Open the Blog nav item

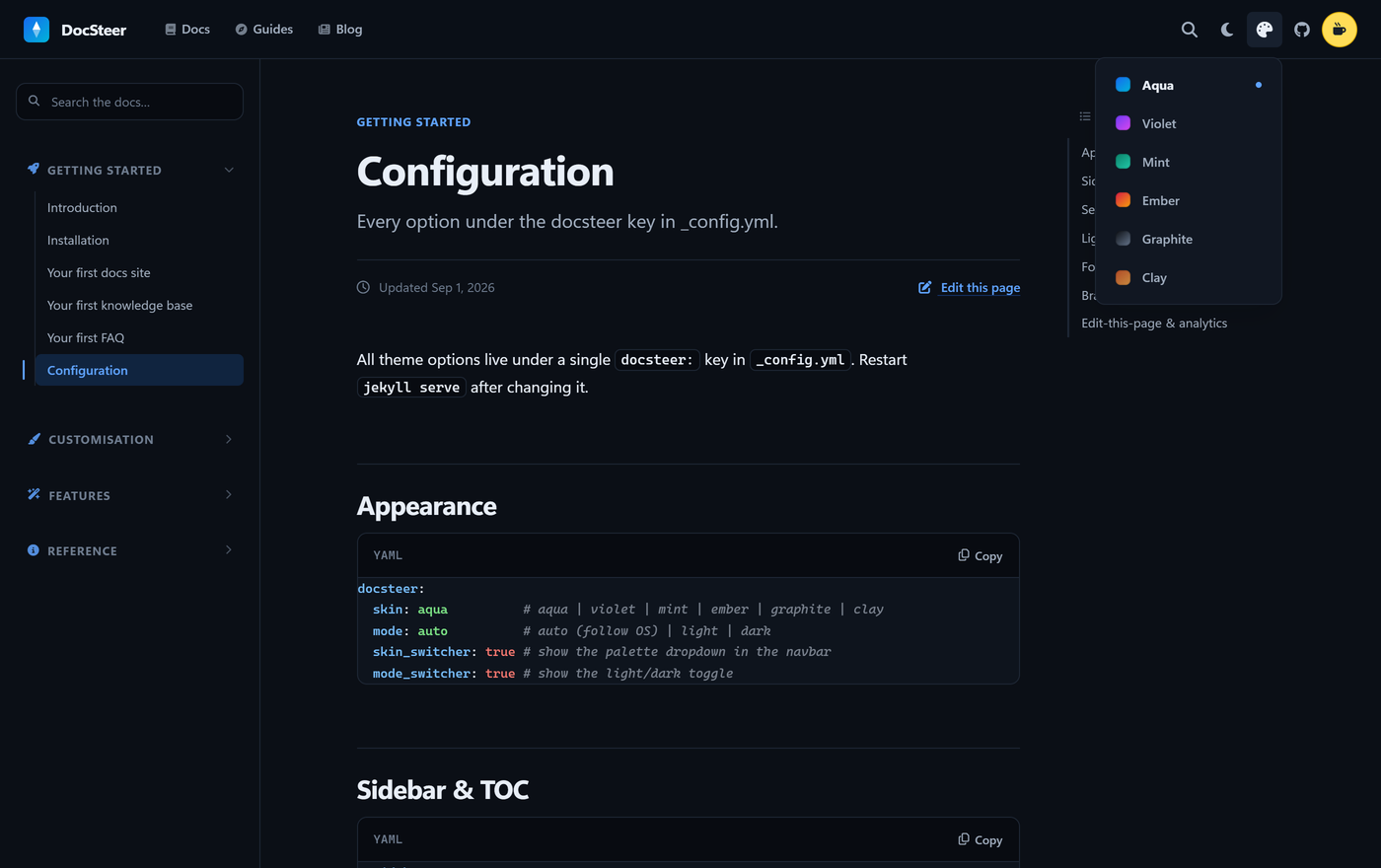340,30
